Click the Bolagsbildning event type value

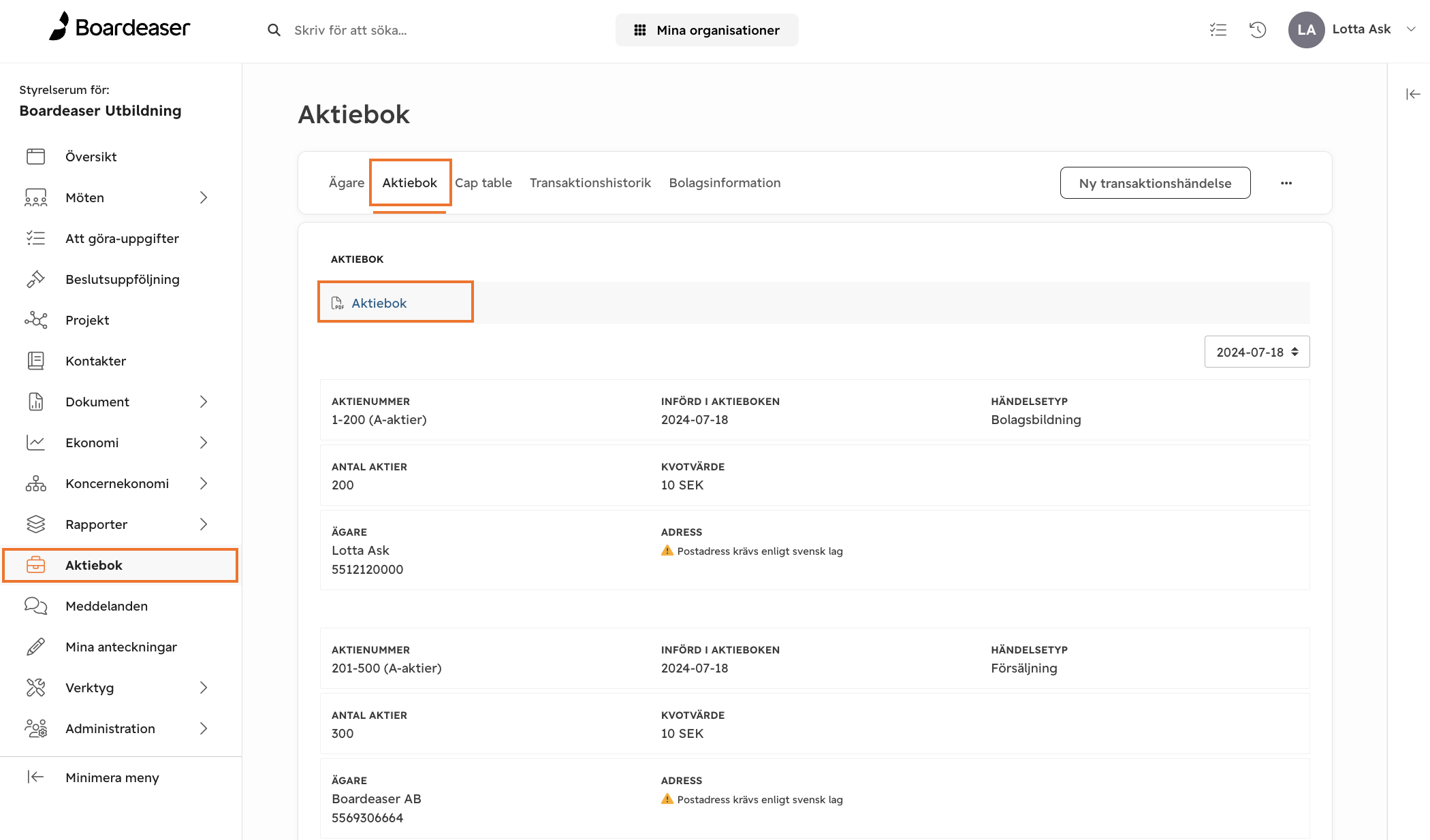[1036, 419]
